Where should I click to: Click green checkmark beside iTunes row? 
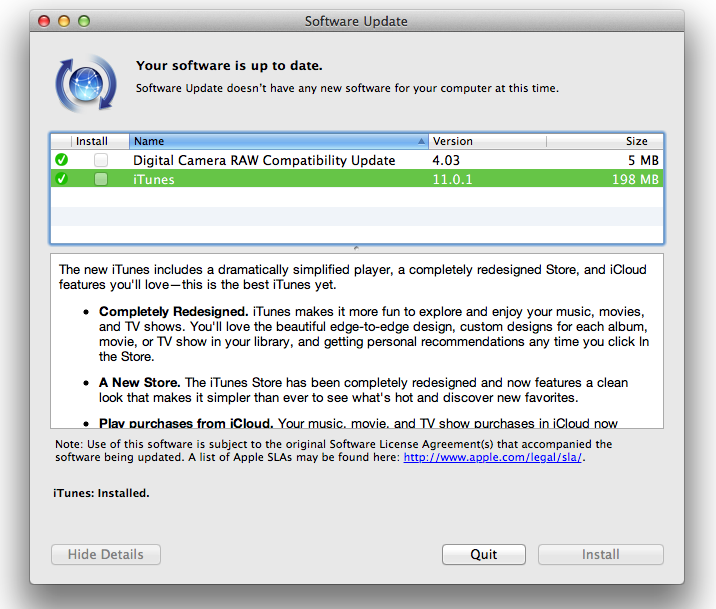(x=61, y=178)
